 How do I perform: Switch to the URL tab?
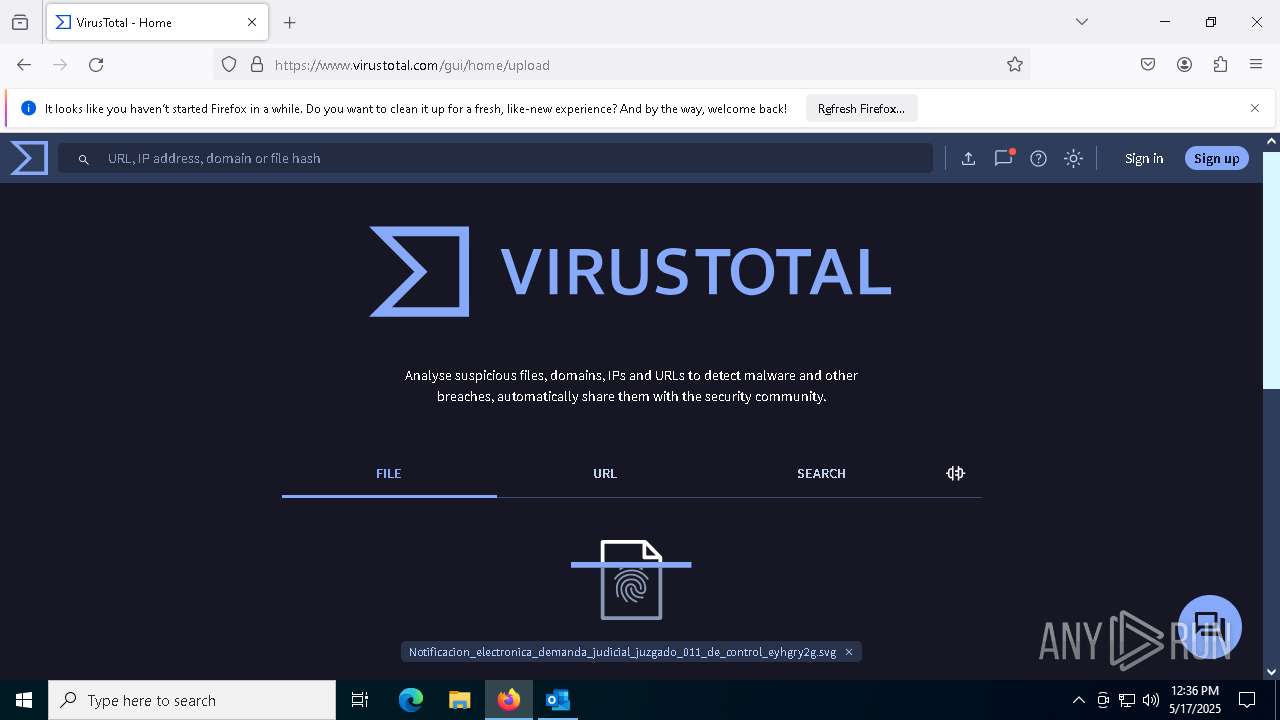click(605, 474)
